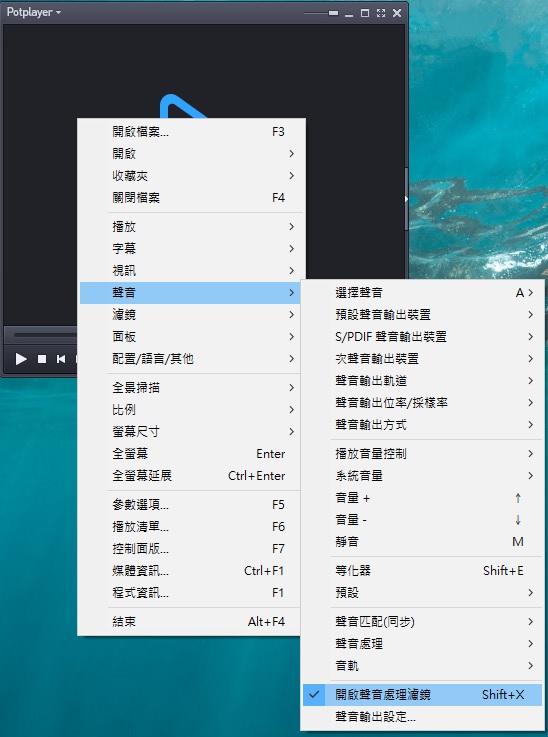548x737 pixels.
Task: Click the Play button in PotPlayer
Action: (x=21, y=359)
